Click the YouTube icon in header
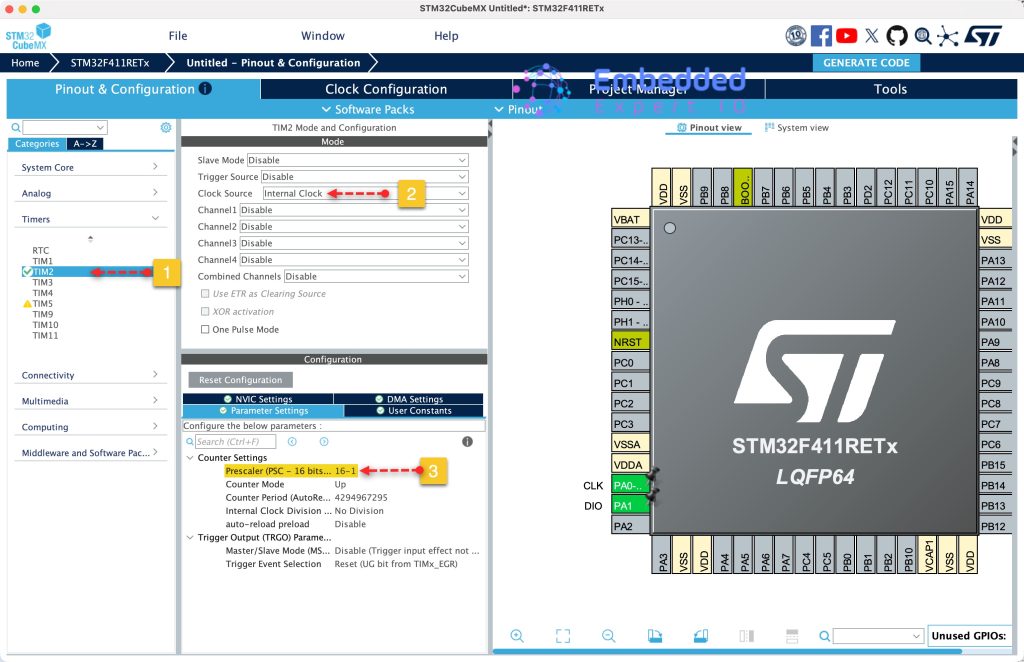 coord(846,36)
